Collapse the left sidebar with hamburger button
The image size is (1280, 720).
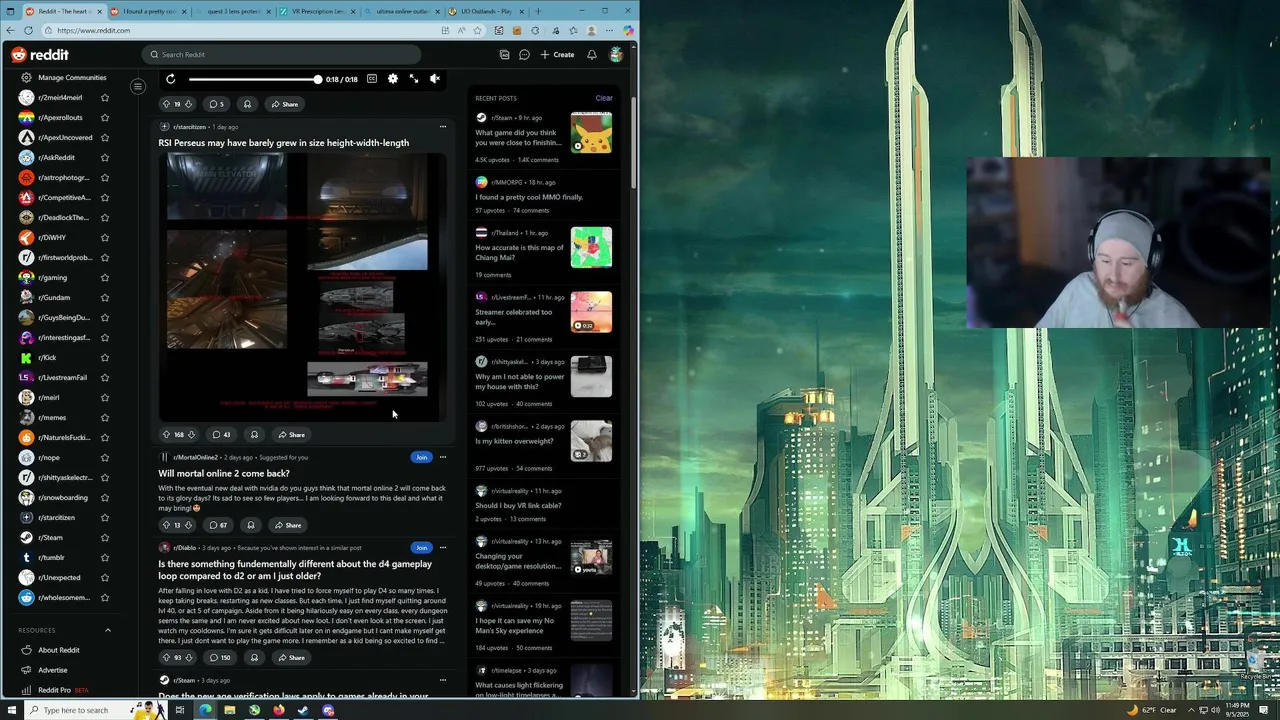138,87
